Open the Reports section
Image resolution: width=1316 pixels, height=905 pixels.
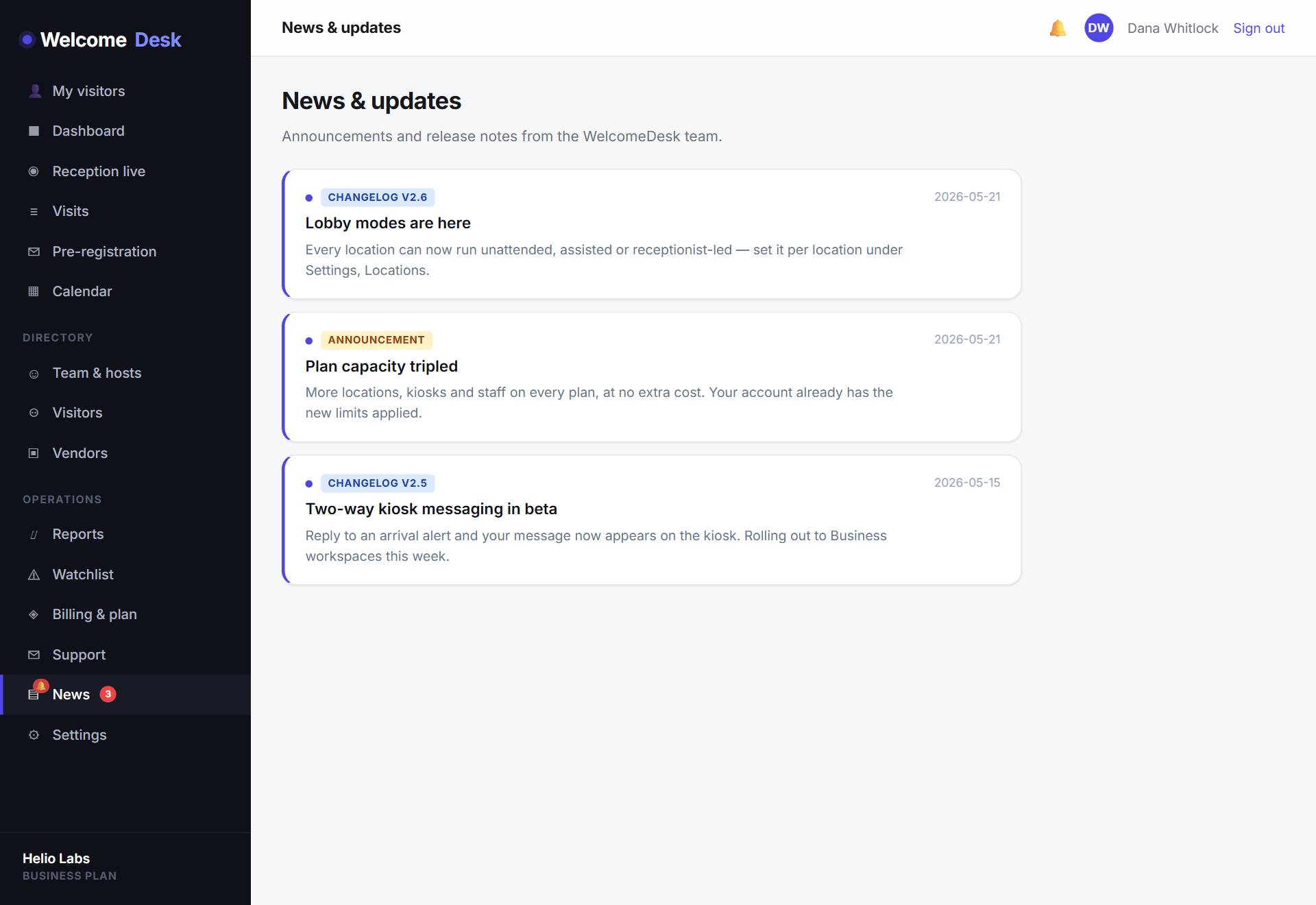pos(125,534)
